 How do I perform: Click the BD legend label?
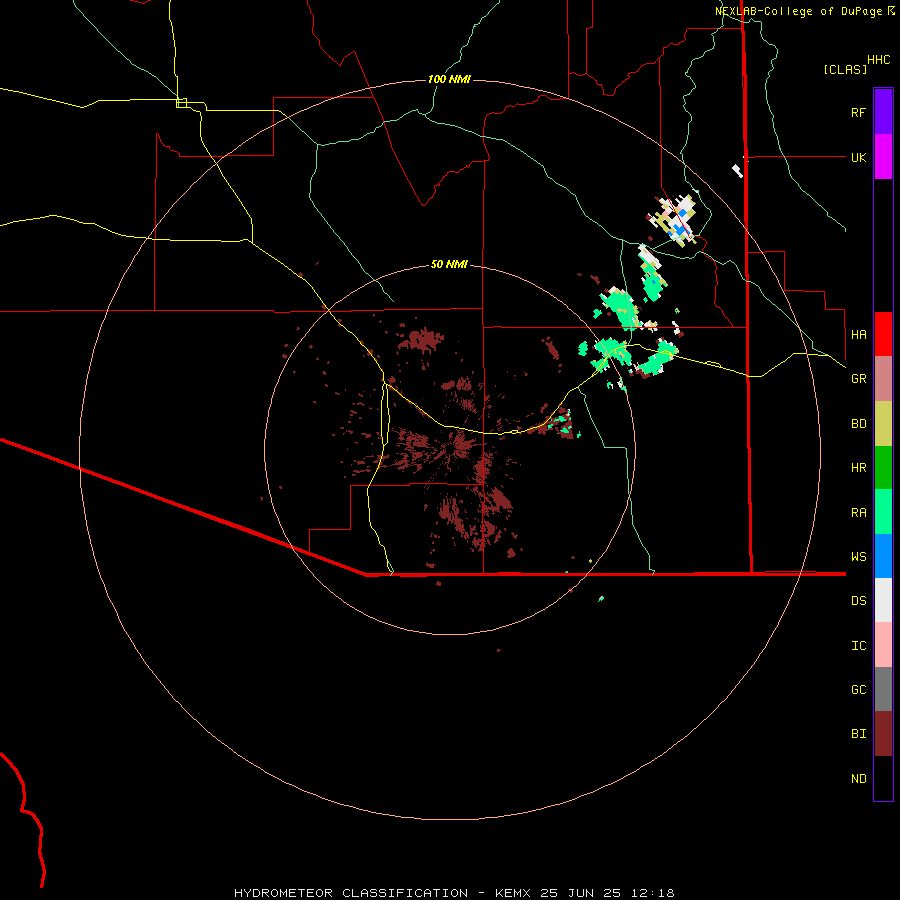(x=858, y=424)
